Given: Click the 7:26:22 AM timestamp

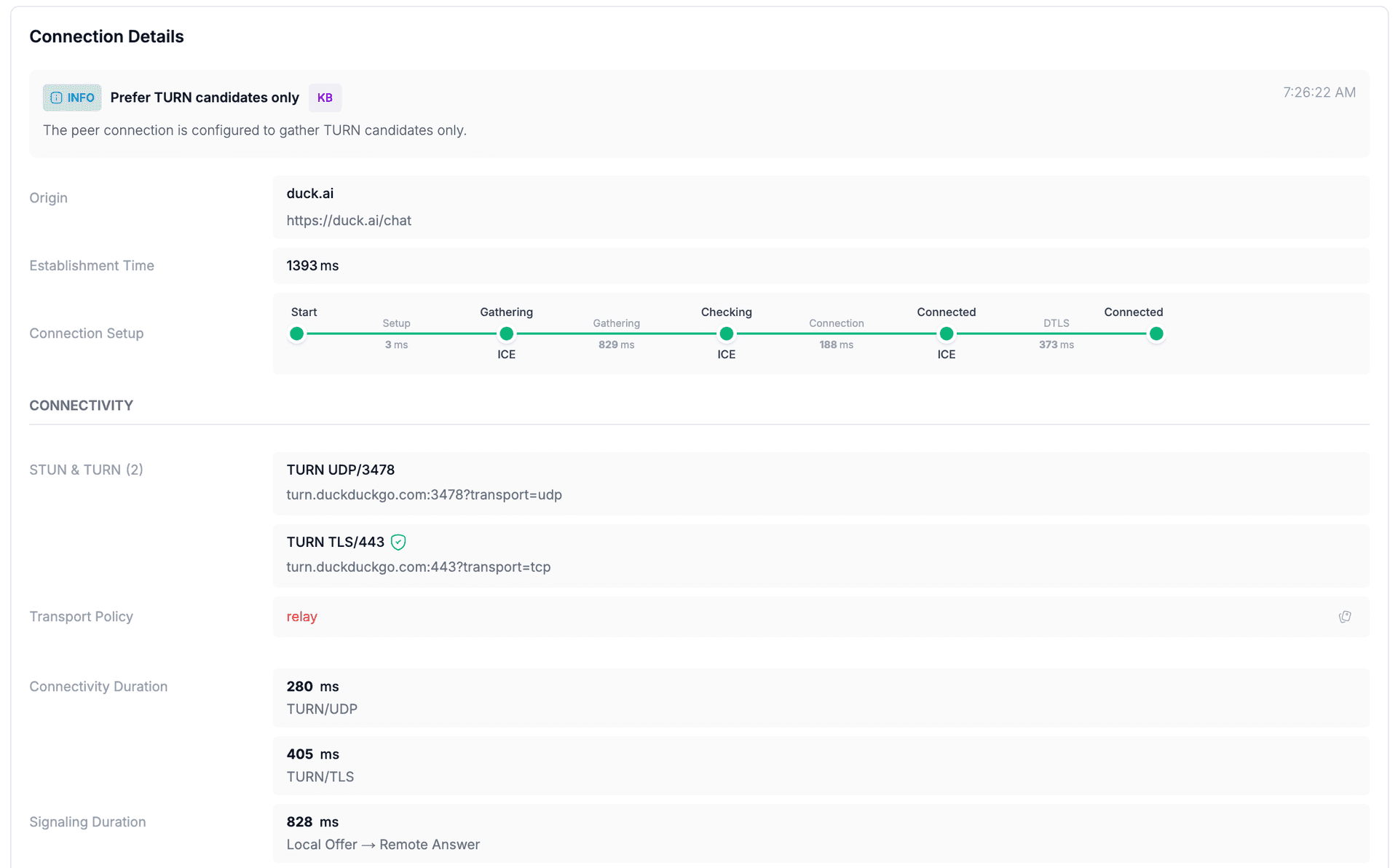Looking at the screenshot, I should (1319, 92).
